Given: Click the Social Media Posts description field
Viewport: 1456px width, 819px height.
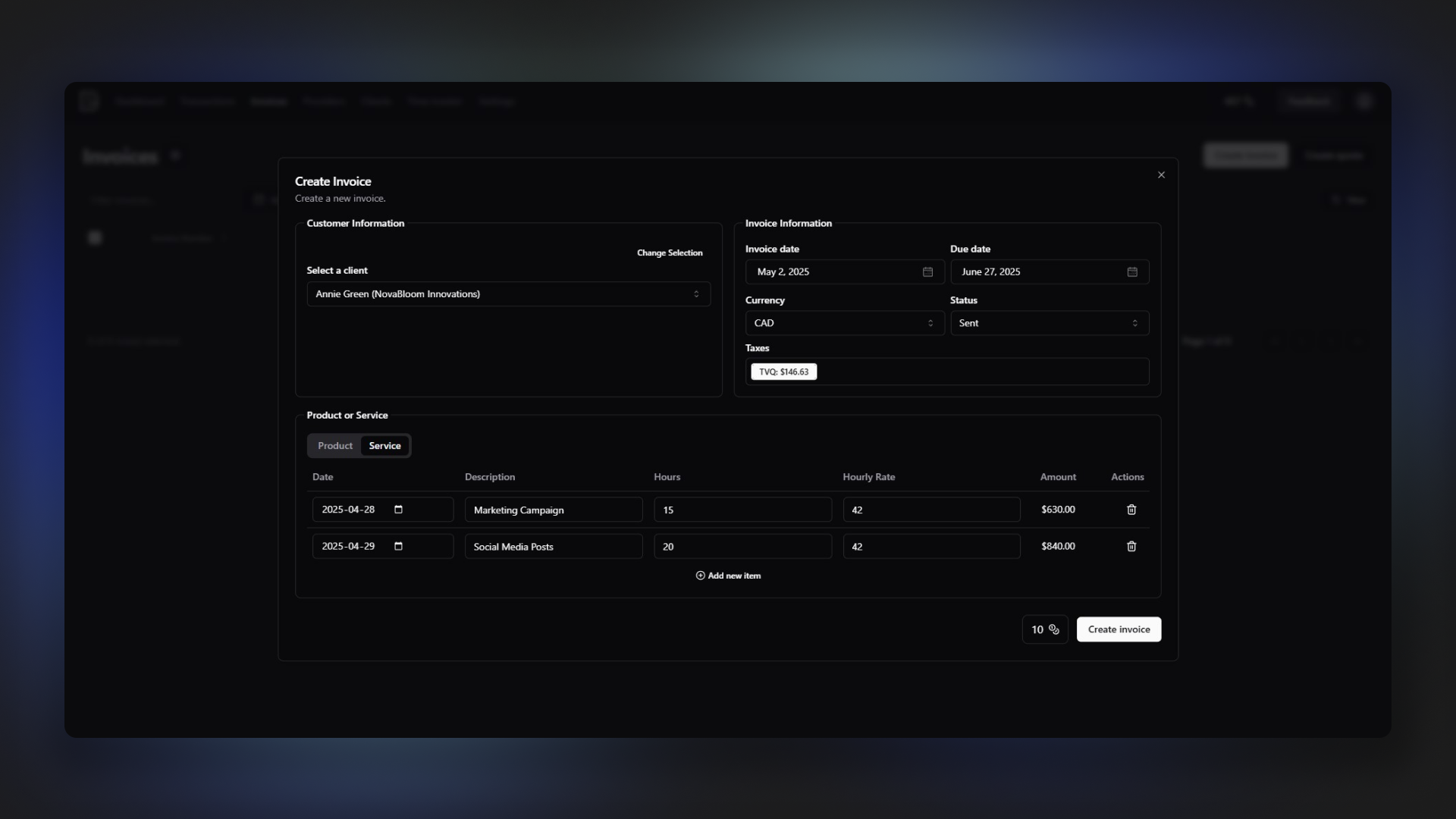Looking at the screenshot, I should tap(553, 546).
